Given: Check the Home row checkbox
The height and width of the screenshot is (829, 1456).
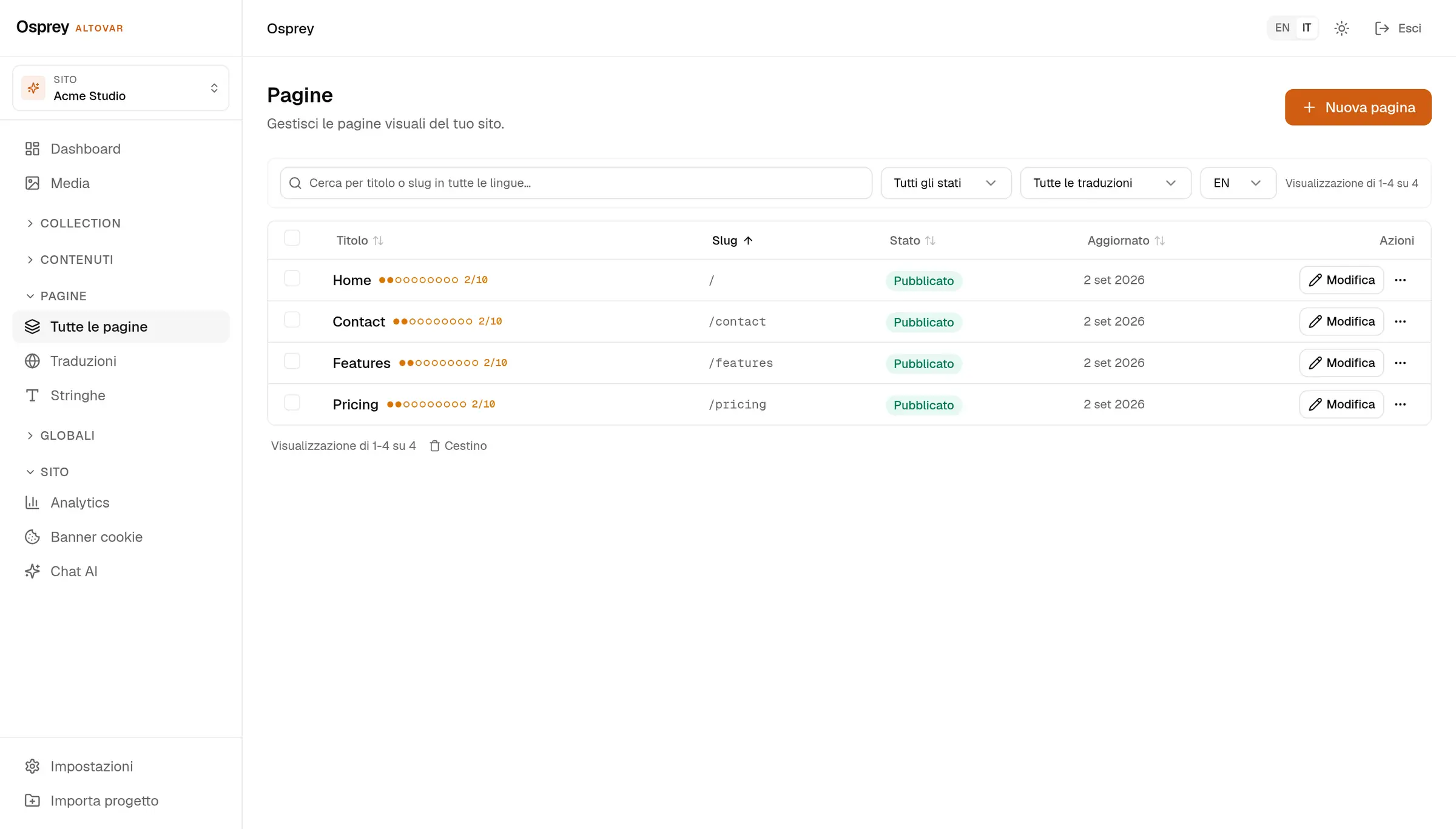Looking at the screenshot, I should point(292,278).
